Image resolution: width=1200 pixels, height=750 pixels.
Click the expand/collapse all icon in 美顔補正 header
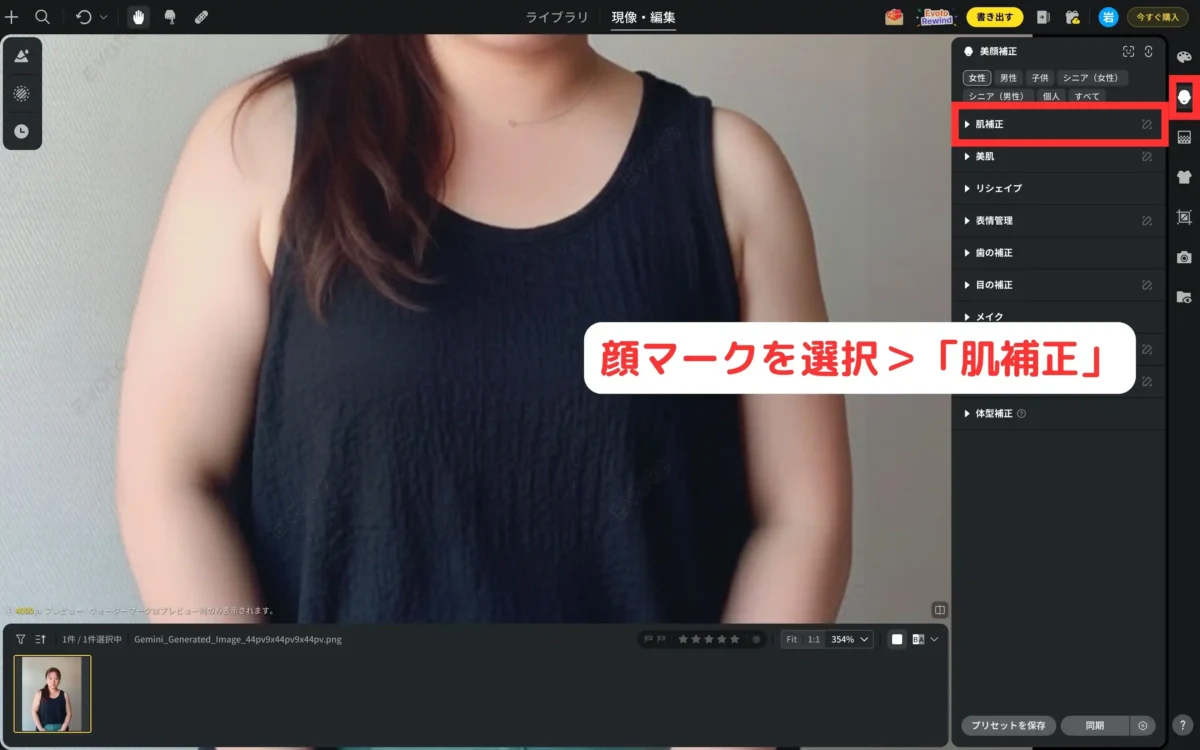pyautogui.click(x=1148, y=51)
